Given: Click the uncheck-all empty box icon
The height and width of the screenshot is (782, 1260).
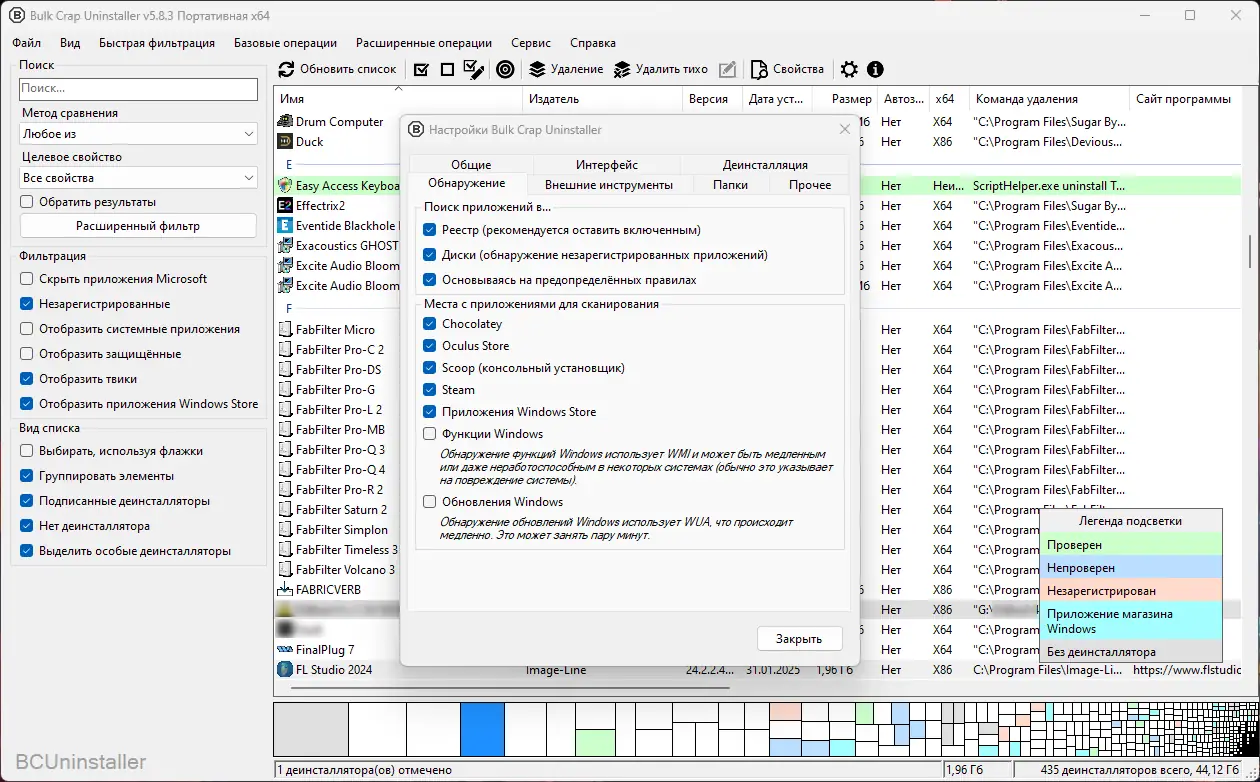Looking at the screenshot, I should pyautogui.click(x=447, y=69).
